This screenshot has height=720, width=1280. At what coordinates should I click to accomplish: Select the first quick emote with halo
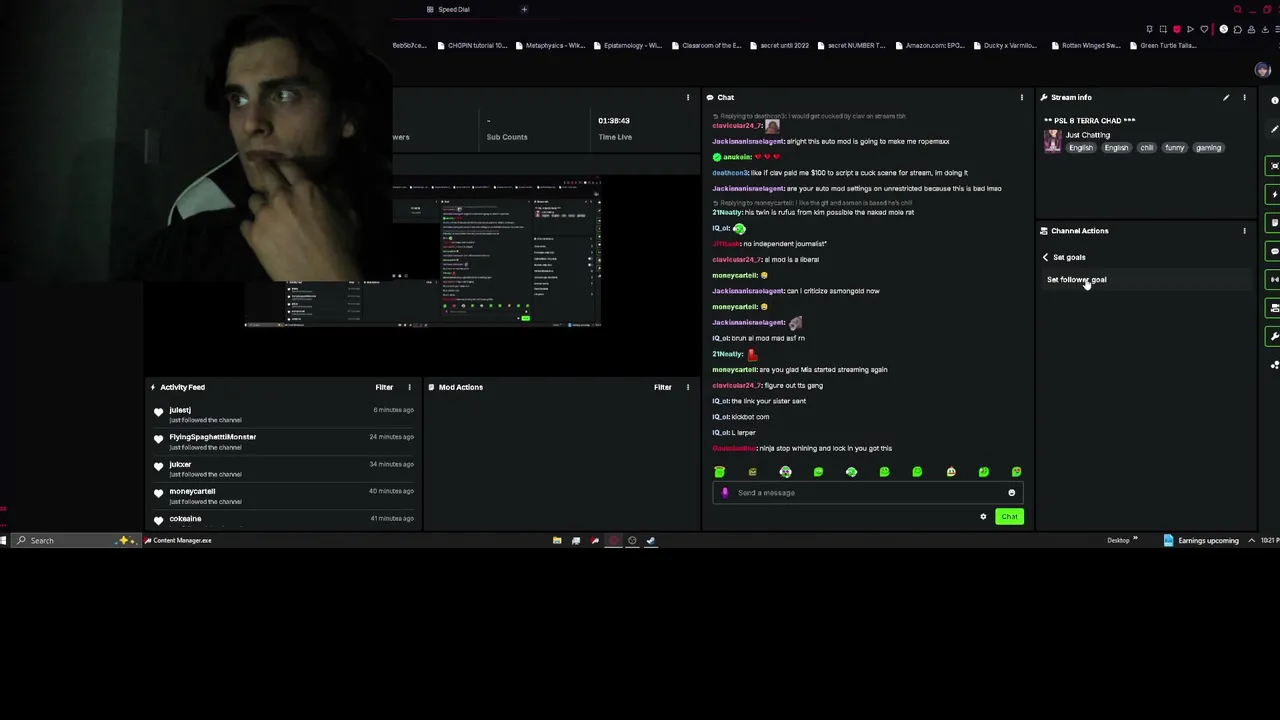pos(719,472)
